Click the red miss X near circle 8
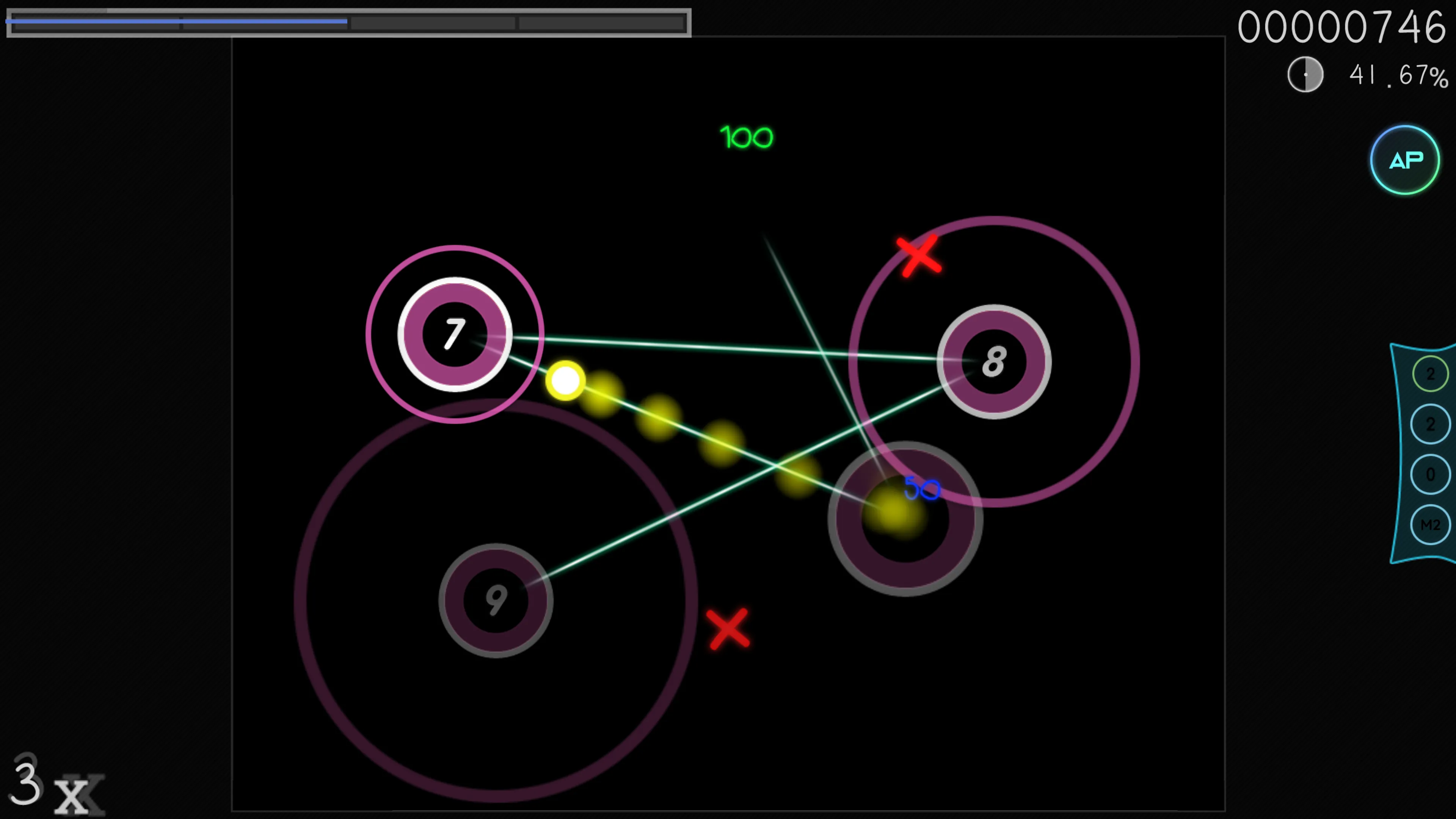 (x=918, y=256)
